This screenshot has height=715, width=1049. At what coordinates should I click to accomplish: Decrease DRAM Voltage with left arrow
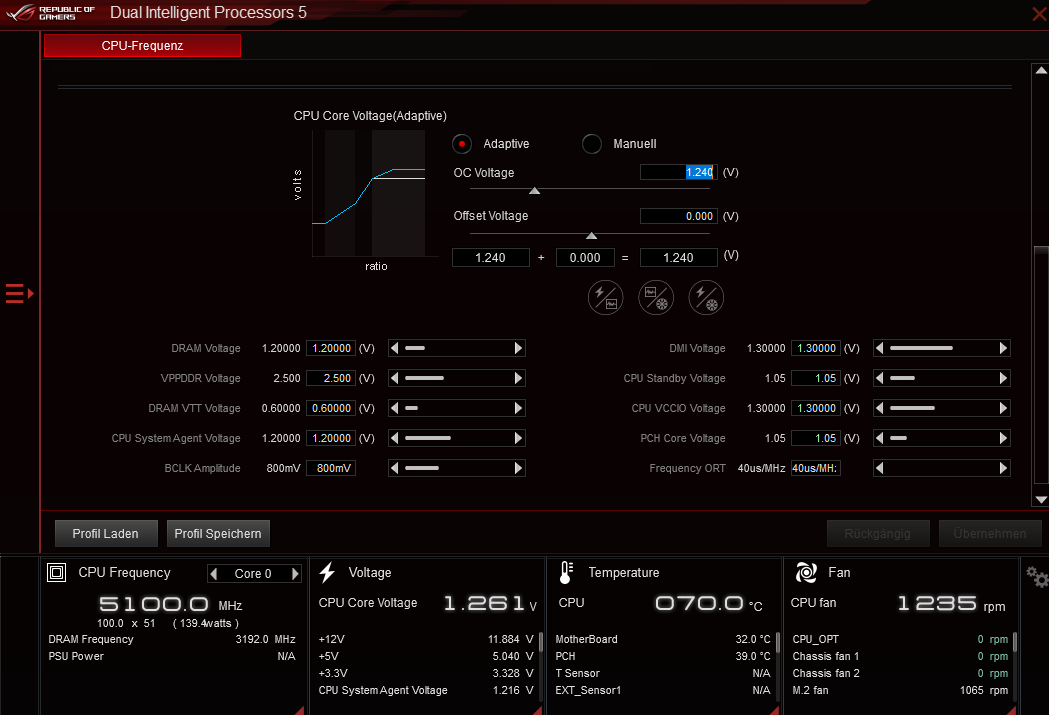(395, 348)
